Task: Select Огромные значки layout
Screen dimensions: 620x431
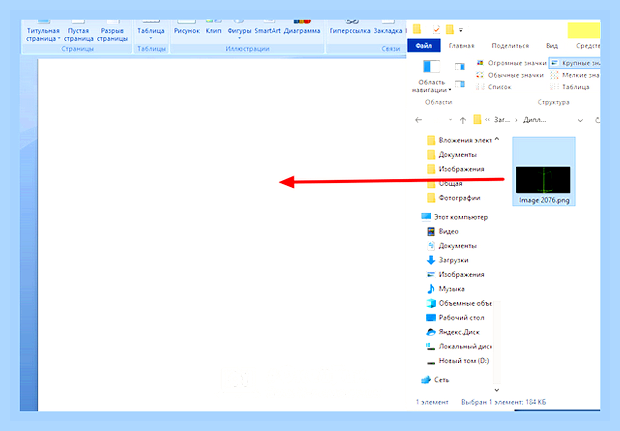Action: [x=511, y=63]
